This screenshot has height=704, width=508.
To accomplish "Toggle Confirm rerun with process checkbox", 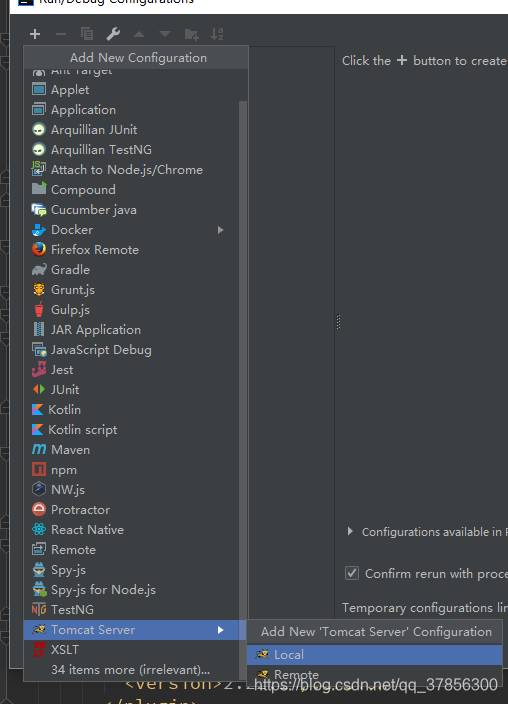I will point(352,573).
